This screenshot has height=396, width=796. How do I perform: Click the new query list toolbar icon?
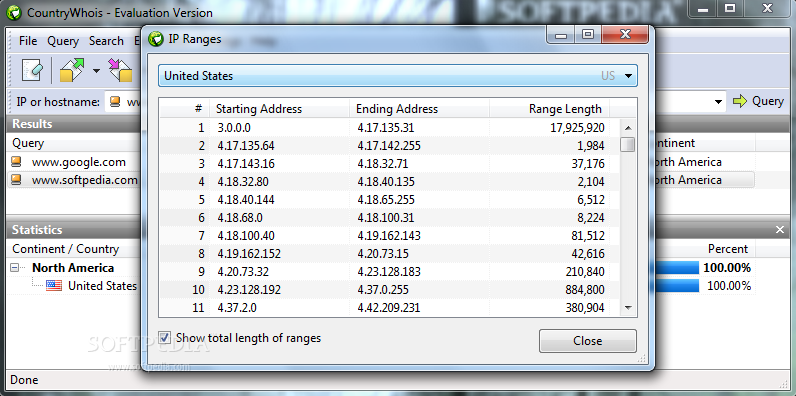pyautogui.click(x=32, y=70)
